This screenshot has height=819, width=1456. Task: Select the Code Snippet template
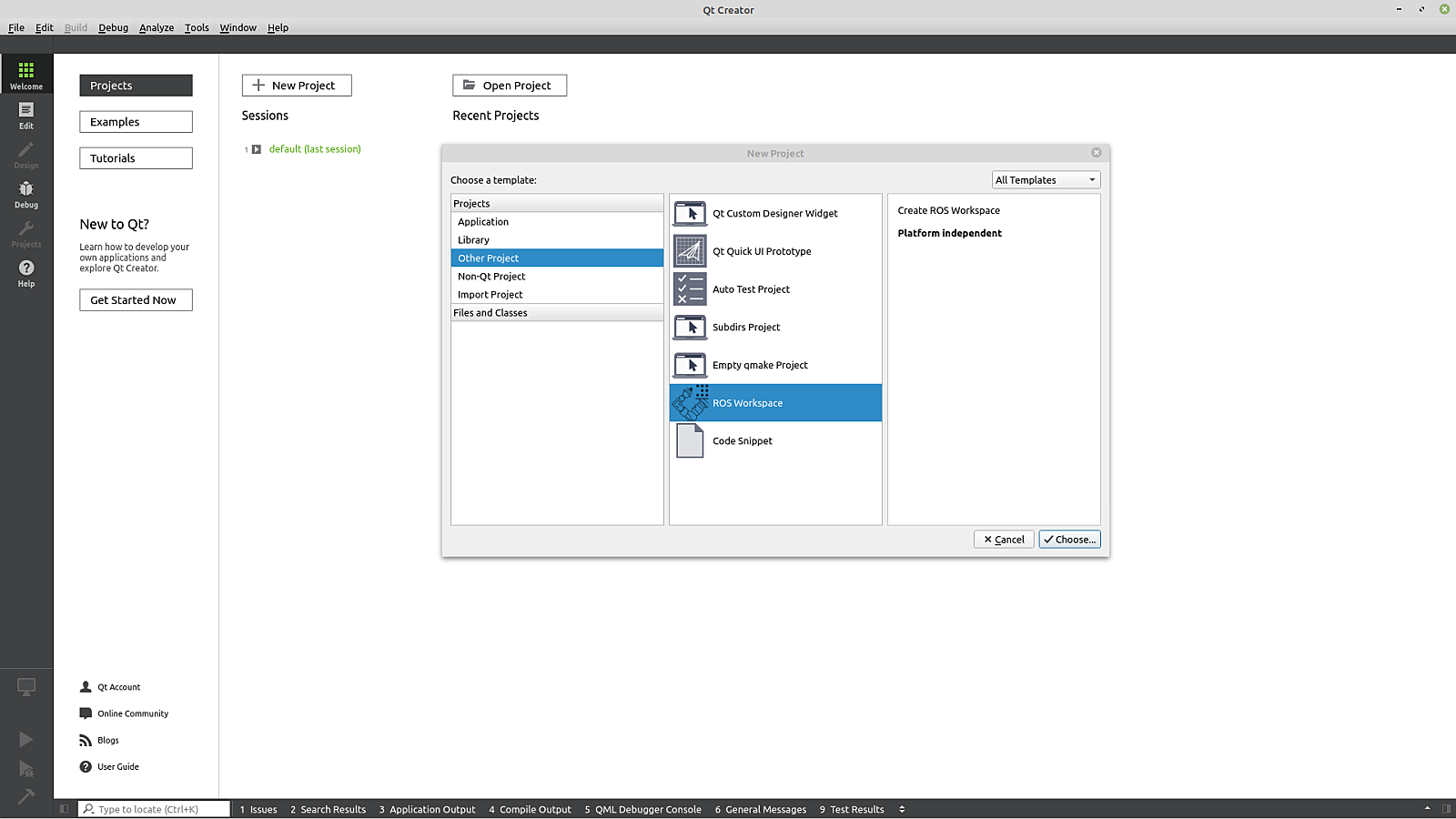click(x=742, y=441)
